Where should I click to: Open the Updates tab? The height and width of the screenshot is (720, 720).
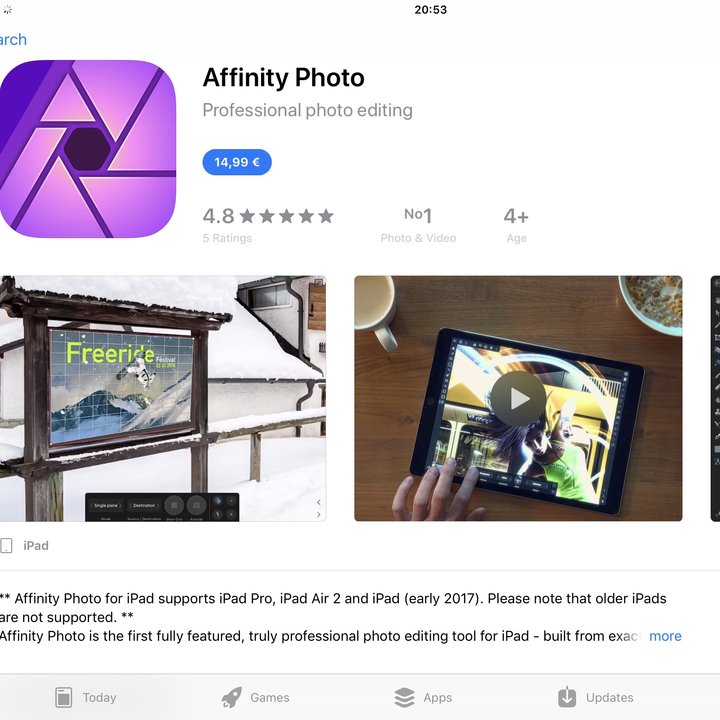596,698
